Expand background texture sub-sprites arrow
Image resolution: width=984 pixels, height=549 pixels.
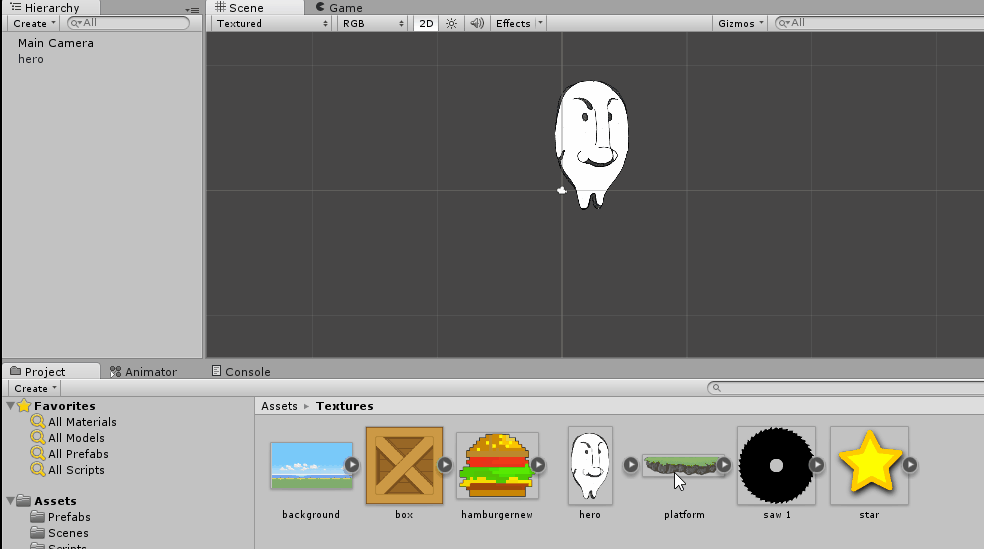point(352,465)
